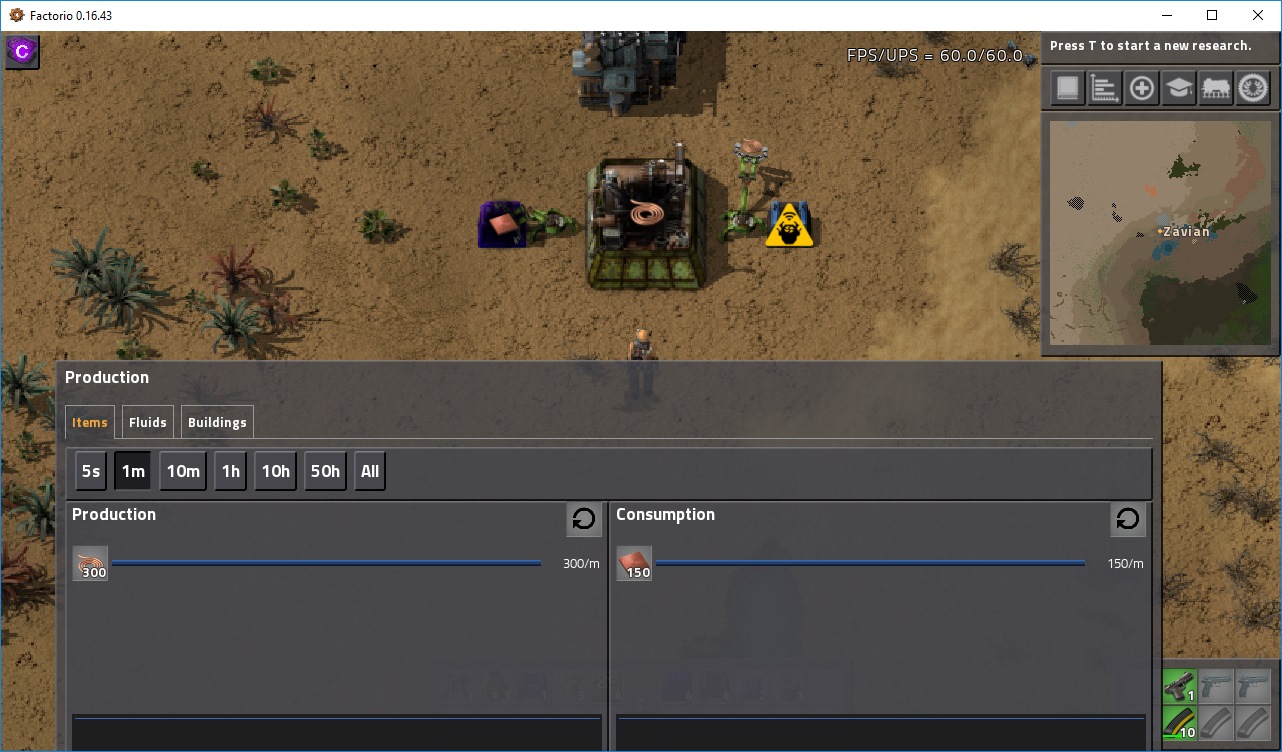Screen dimensions: 1282x752
Task: Reset the Production panel with its refresh icon
Action: 584,519
